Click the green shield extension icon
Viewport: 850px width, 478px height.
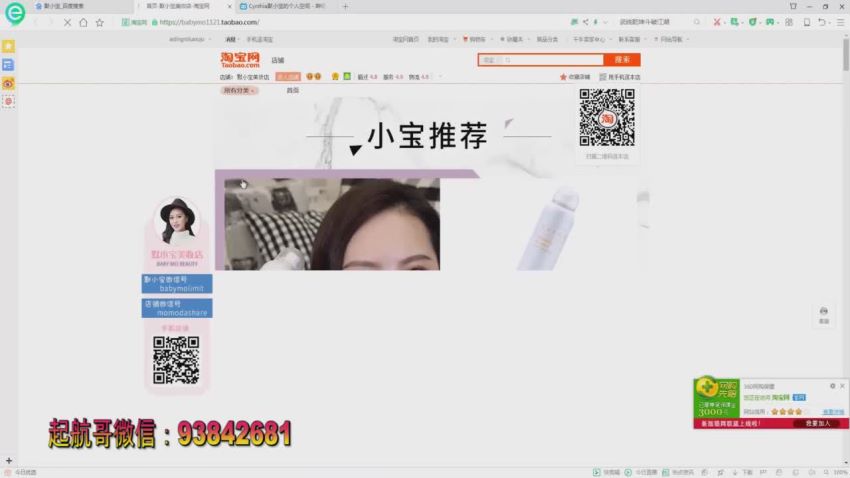[752, 22]
